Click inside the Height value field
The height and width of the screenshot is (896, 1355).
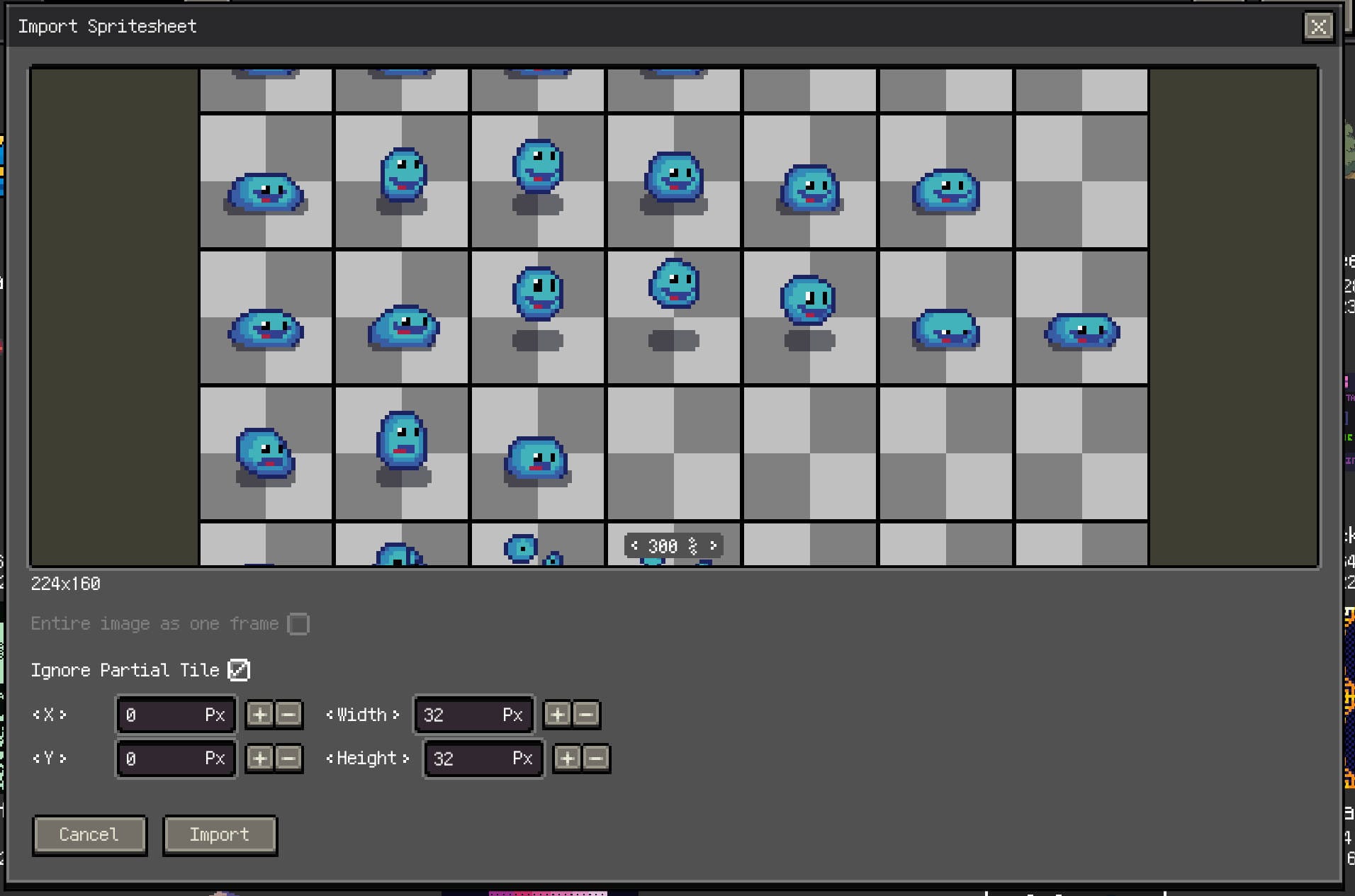tap(483, 759)
